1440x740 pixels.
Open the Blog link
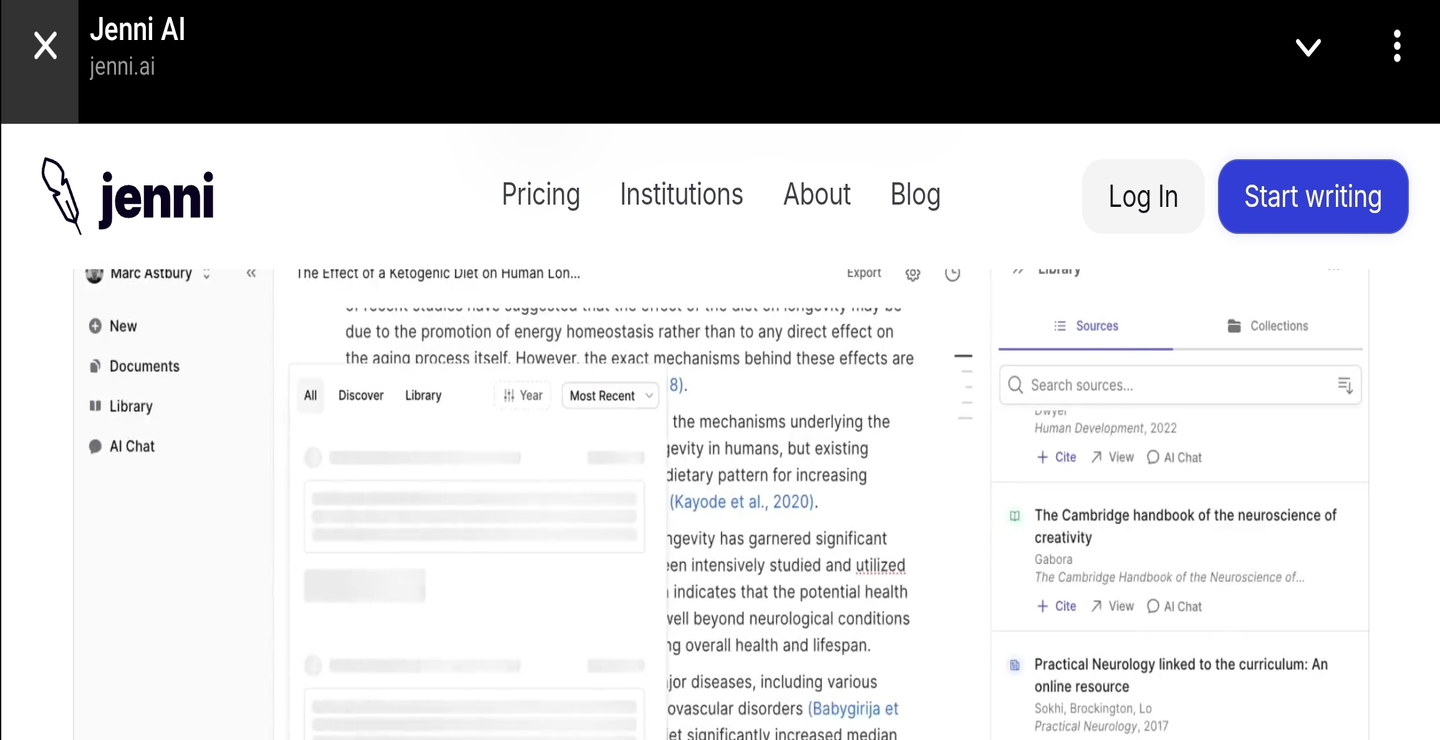click(x=915, y=195)
